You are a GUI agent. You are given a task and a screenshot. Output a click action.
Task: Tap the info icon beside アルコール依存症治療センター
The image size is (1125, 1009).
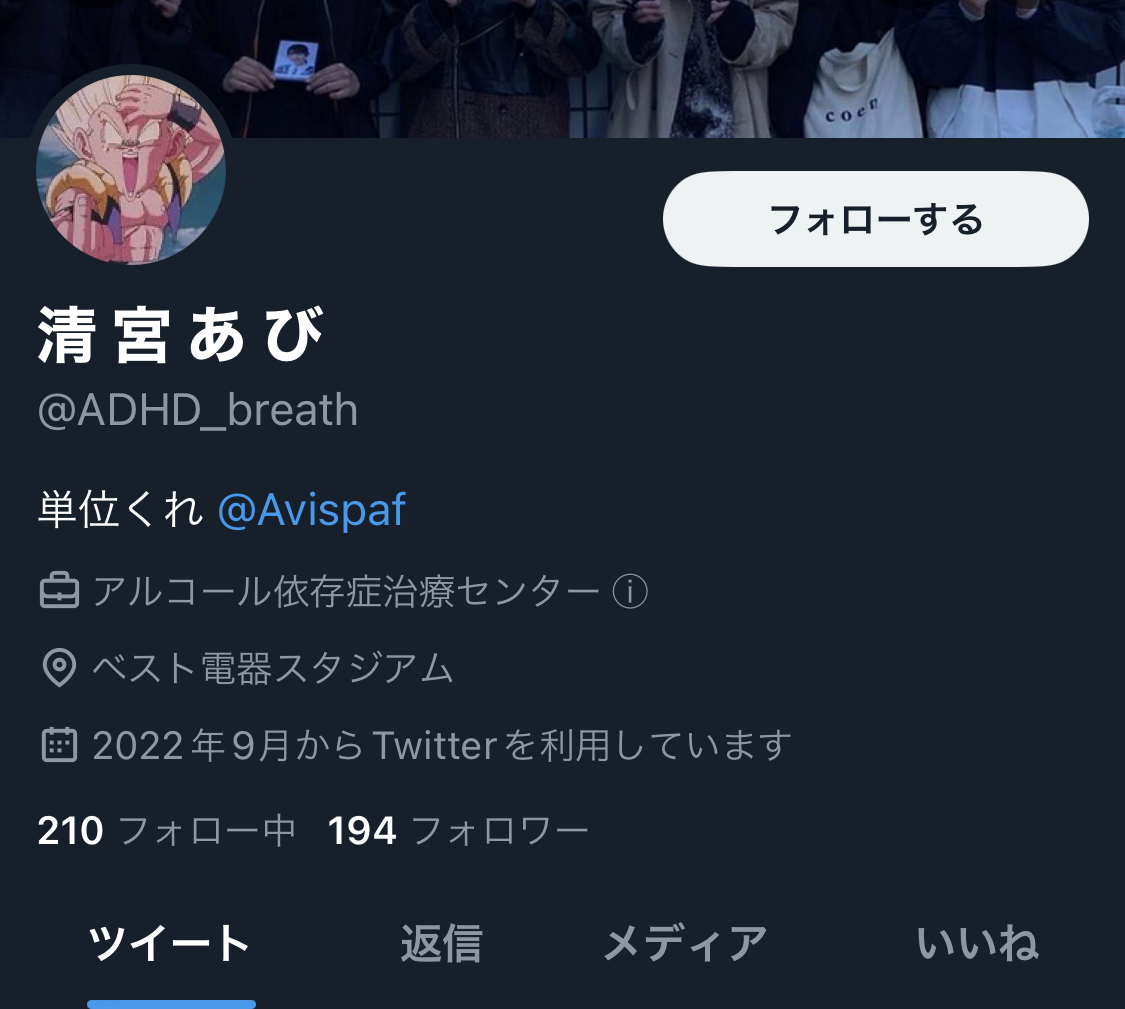[x=630, y=591]
